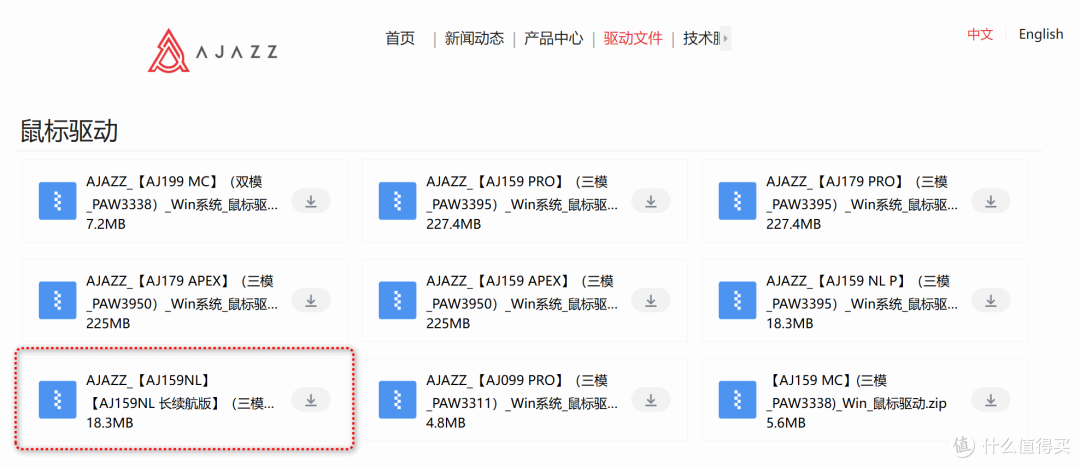This screenshot has width=1080, height=468.
Task: Switch site language to 中文
Action: (979, 34)
